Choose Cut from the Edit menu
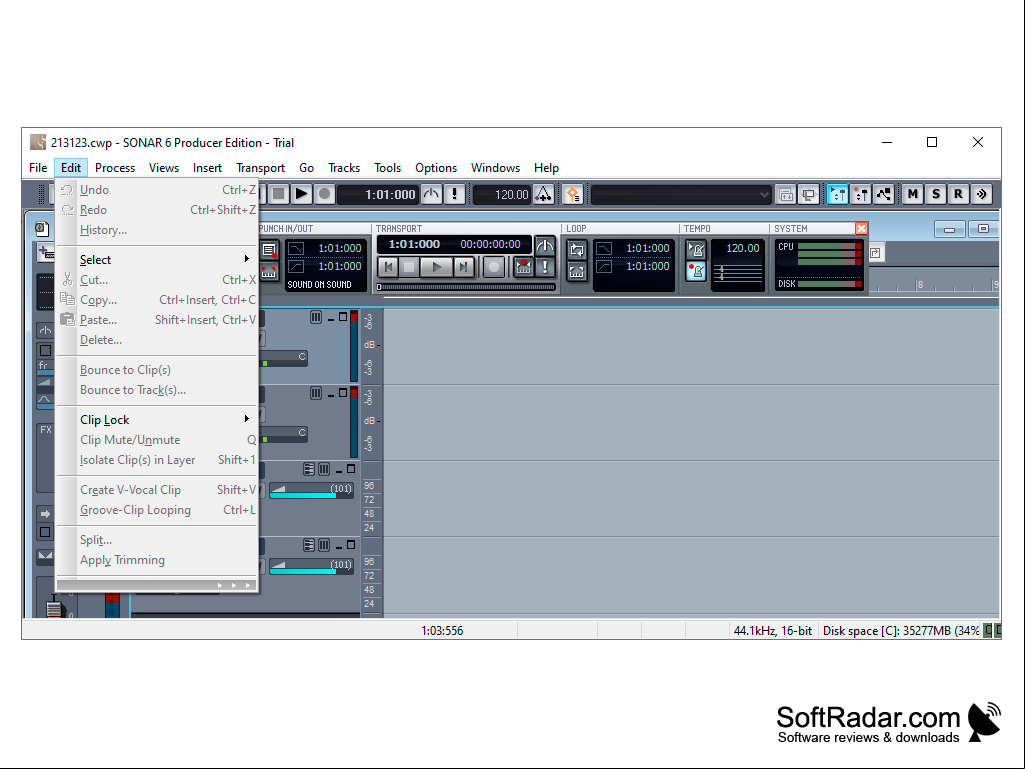 coord(156,280)
